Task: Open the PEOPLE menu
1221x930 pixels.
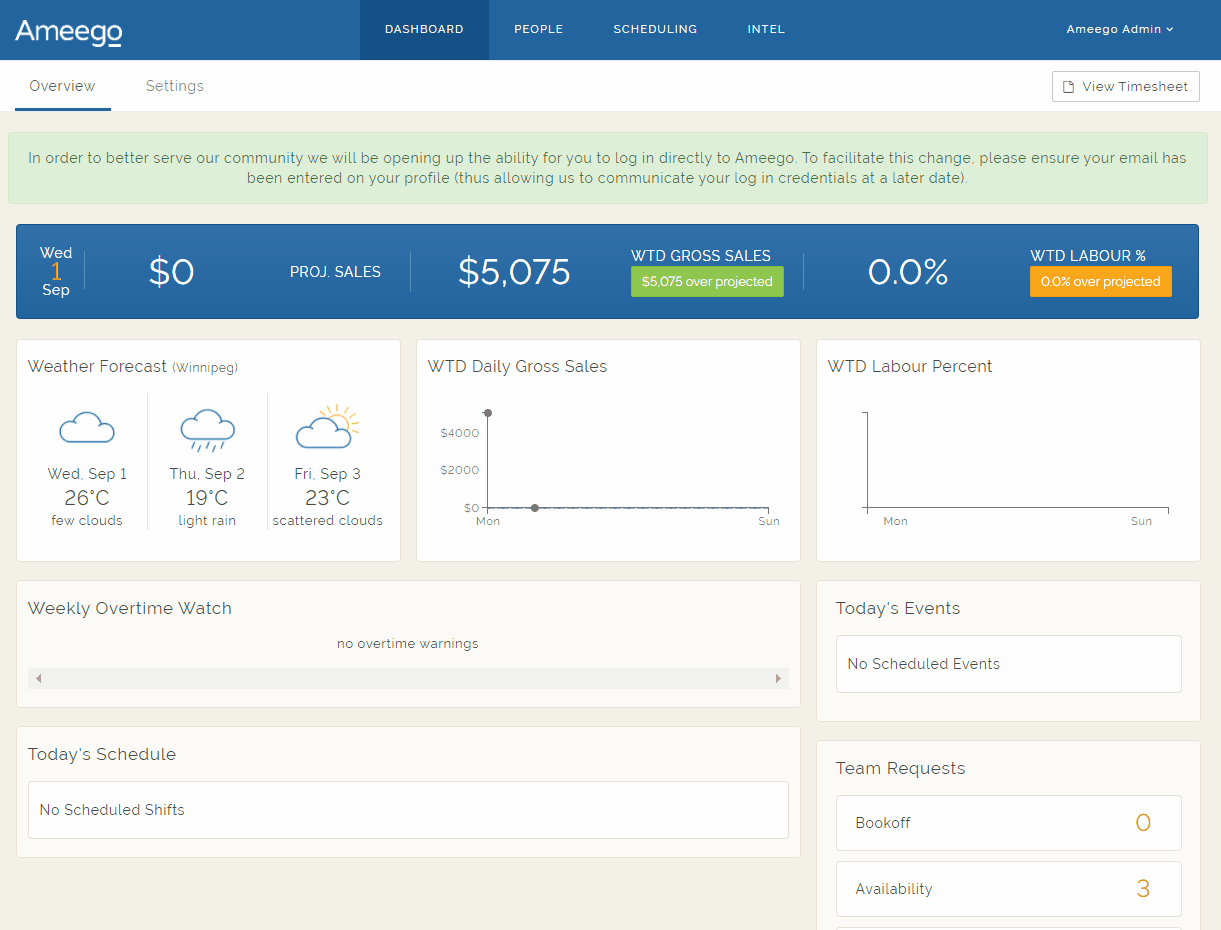Action: pyautogui.click(x=538, y=29)
